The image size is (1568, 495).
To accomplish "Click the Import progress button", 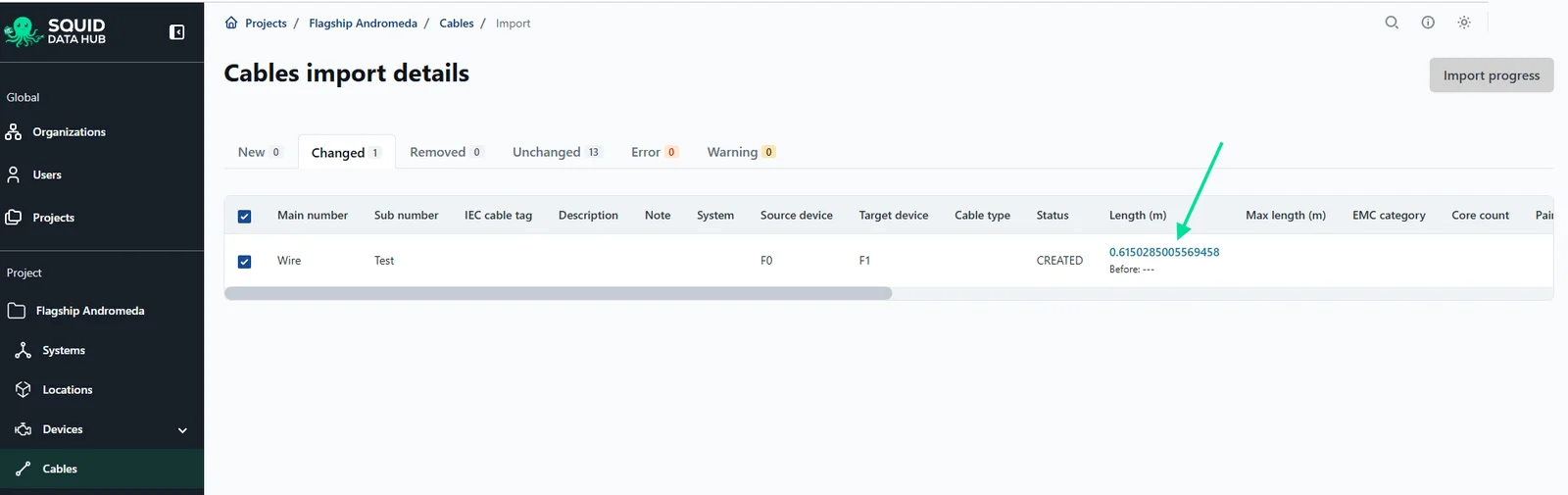I will [x=1492, y=75].
